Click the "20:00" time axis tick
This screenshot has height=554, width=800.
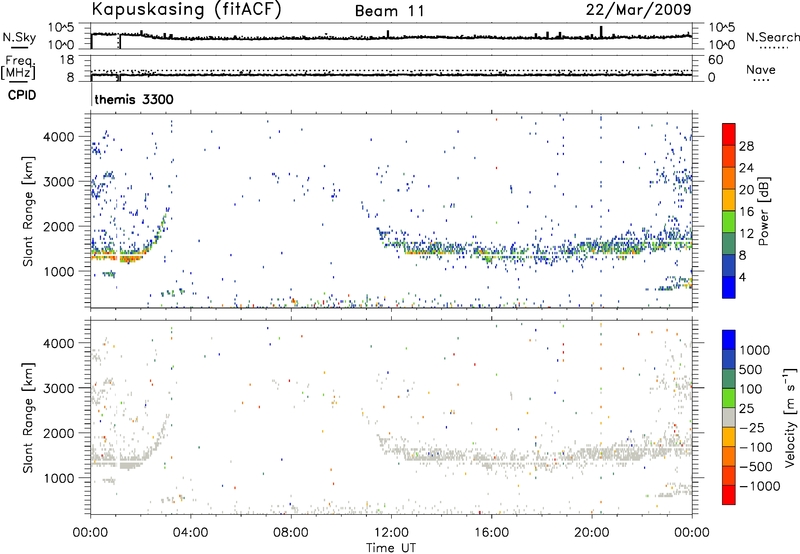coord(592,533)
